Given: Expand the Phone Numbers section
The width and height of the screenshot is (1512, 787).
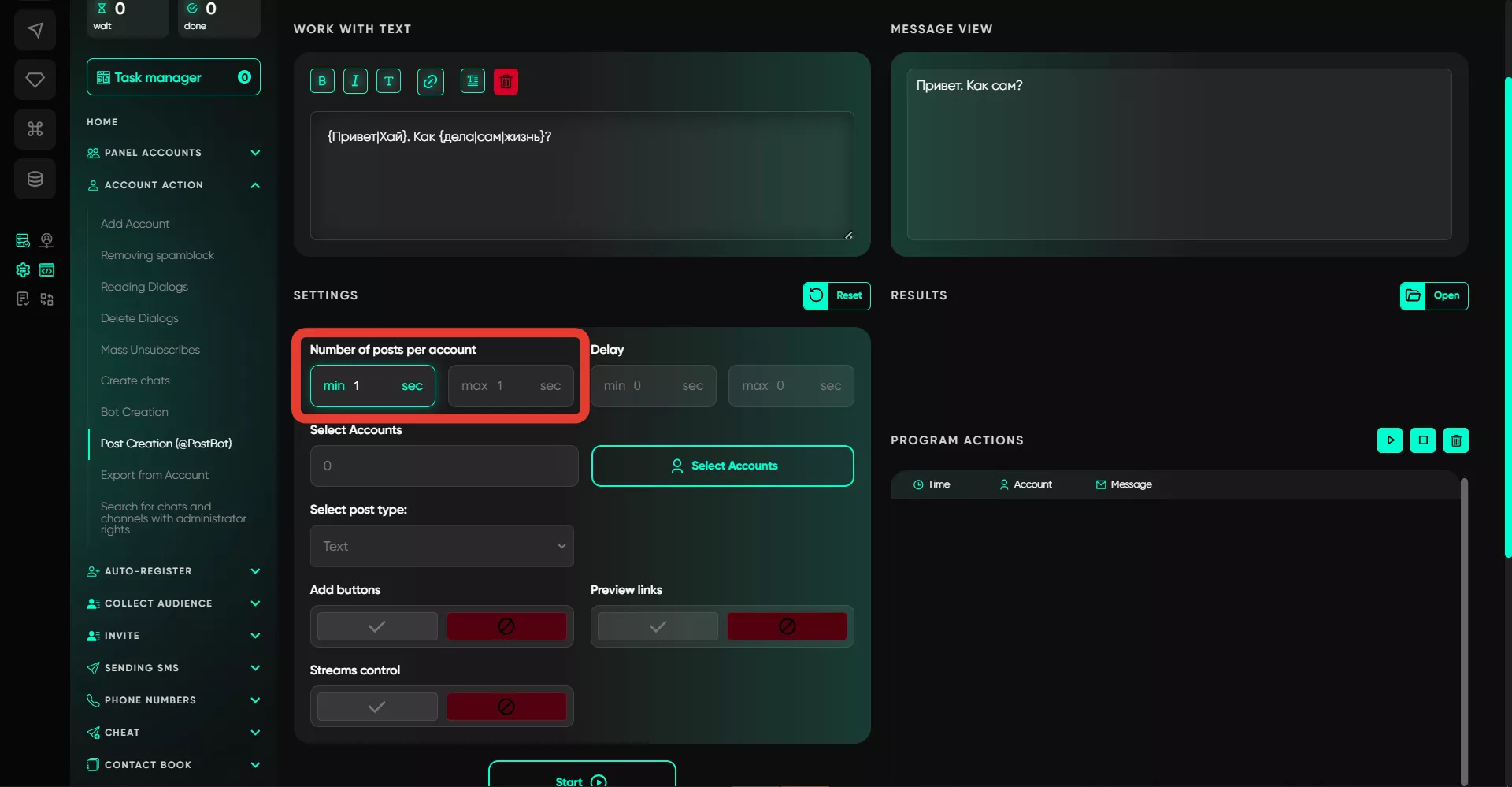Looking at the screenshot, I should (x=173, y=700).
